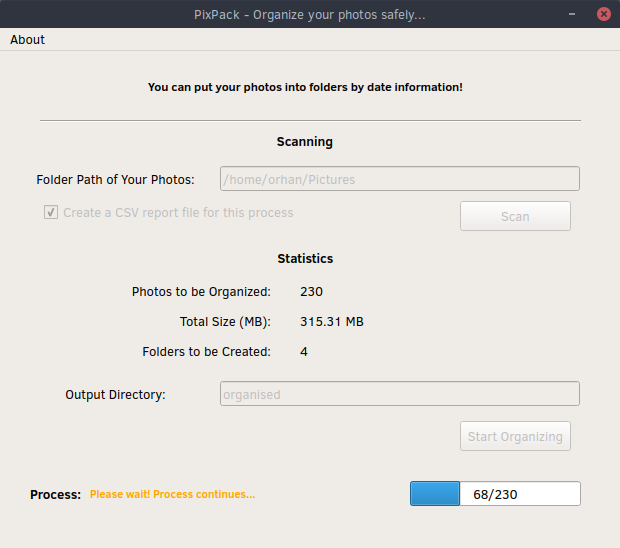Click inside the Output Directory field

coord(399,394)
